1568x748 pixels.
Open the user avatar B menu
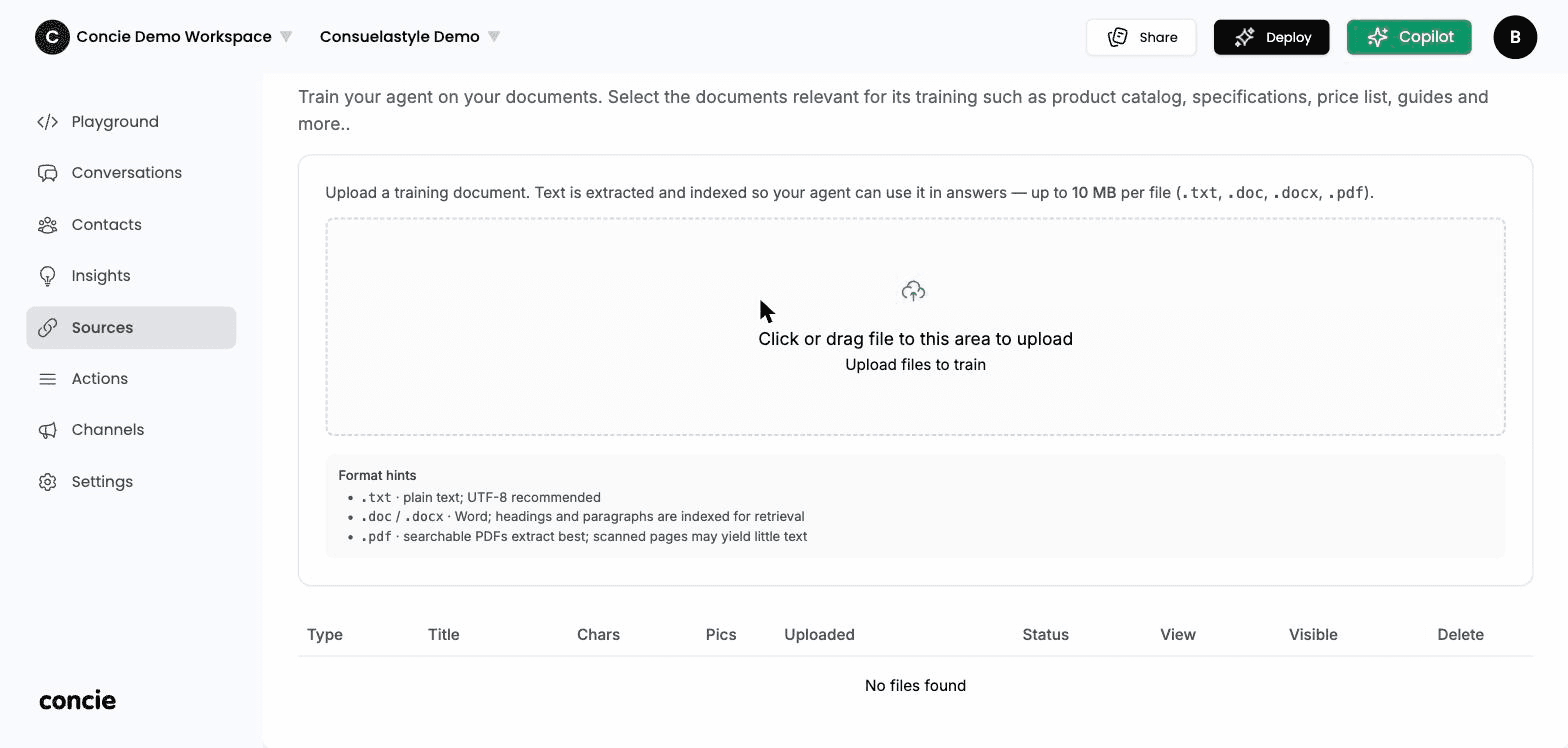[x=1515, y=37]
